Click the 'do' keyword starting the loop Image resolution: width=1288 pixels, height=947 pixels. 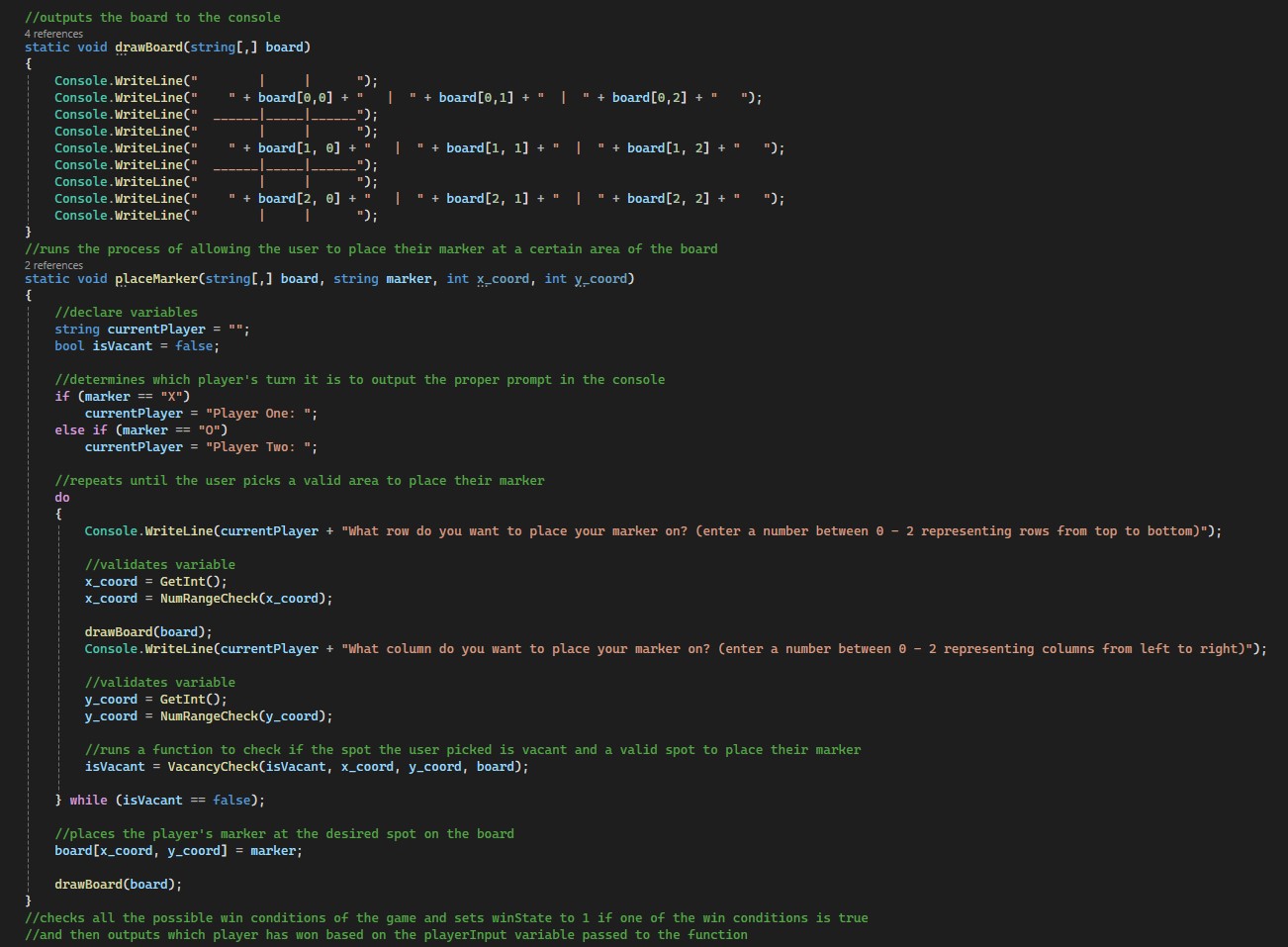62,498
